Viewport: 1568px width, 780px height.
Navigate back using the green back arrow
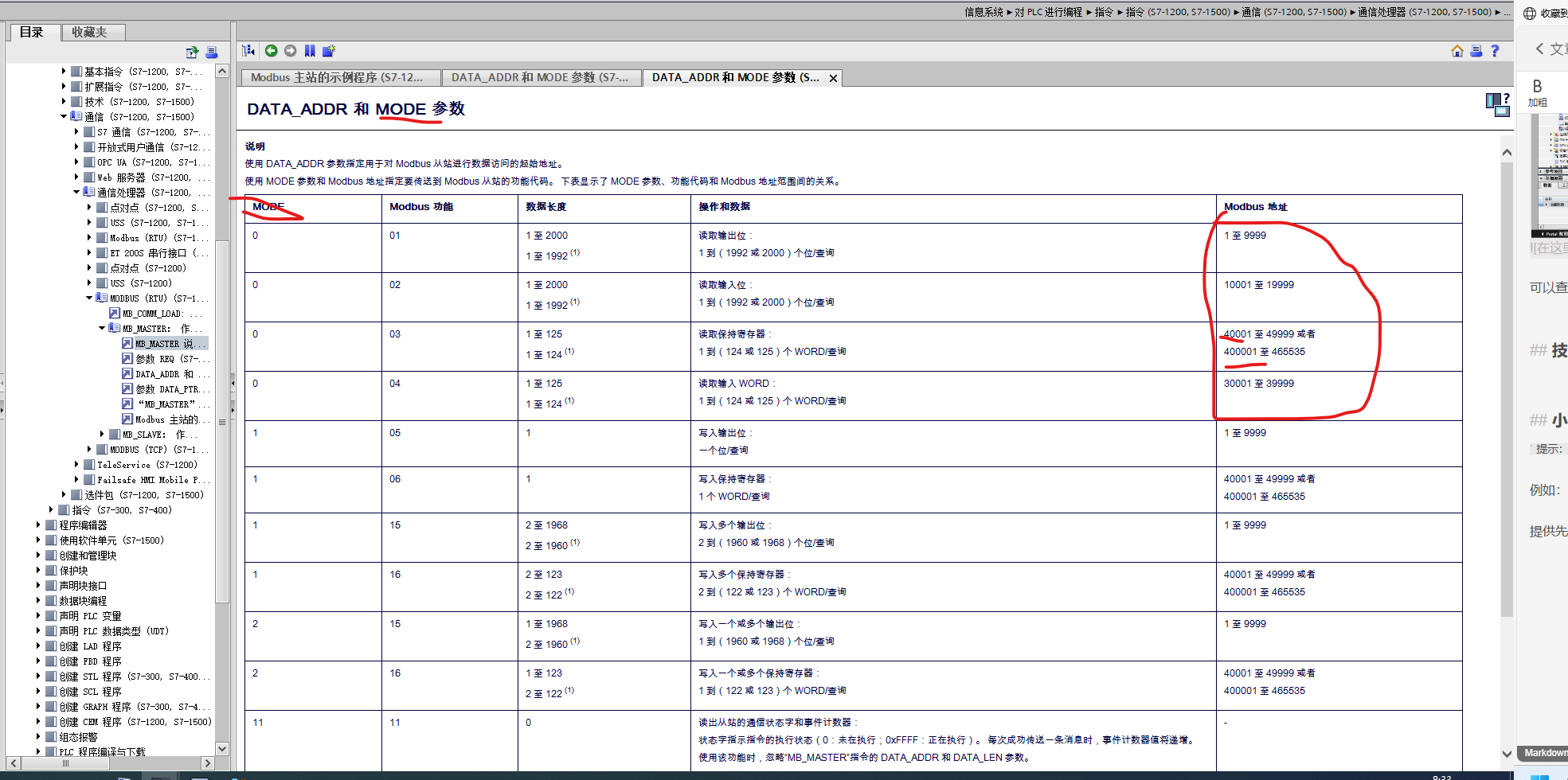click(x=271, y=50)
